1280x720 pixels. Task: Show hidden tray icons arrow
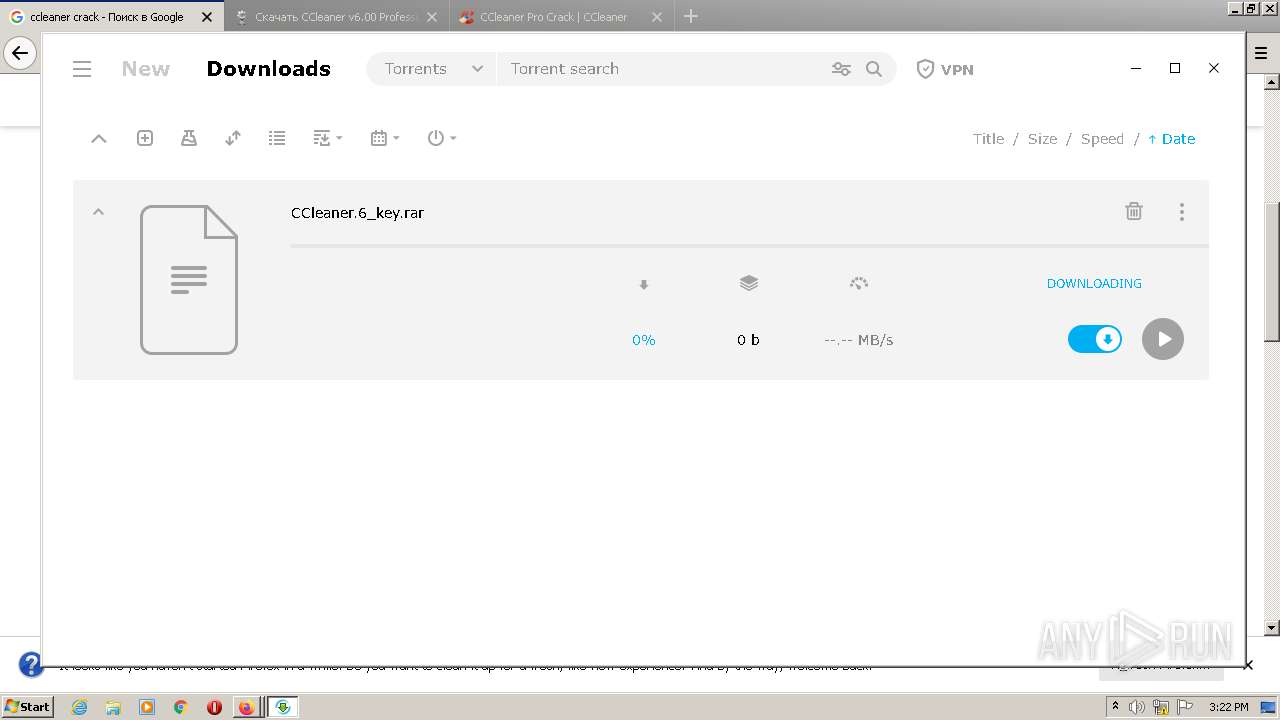pos(1115,707)
